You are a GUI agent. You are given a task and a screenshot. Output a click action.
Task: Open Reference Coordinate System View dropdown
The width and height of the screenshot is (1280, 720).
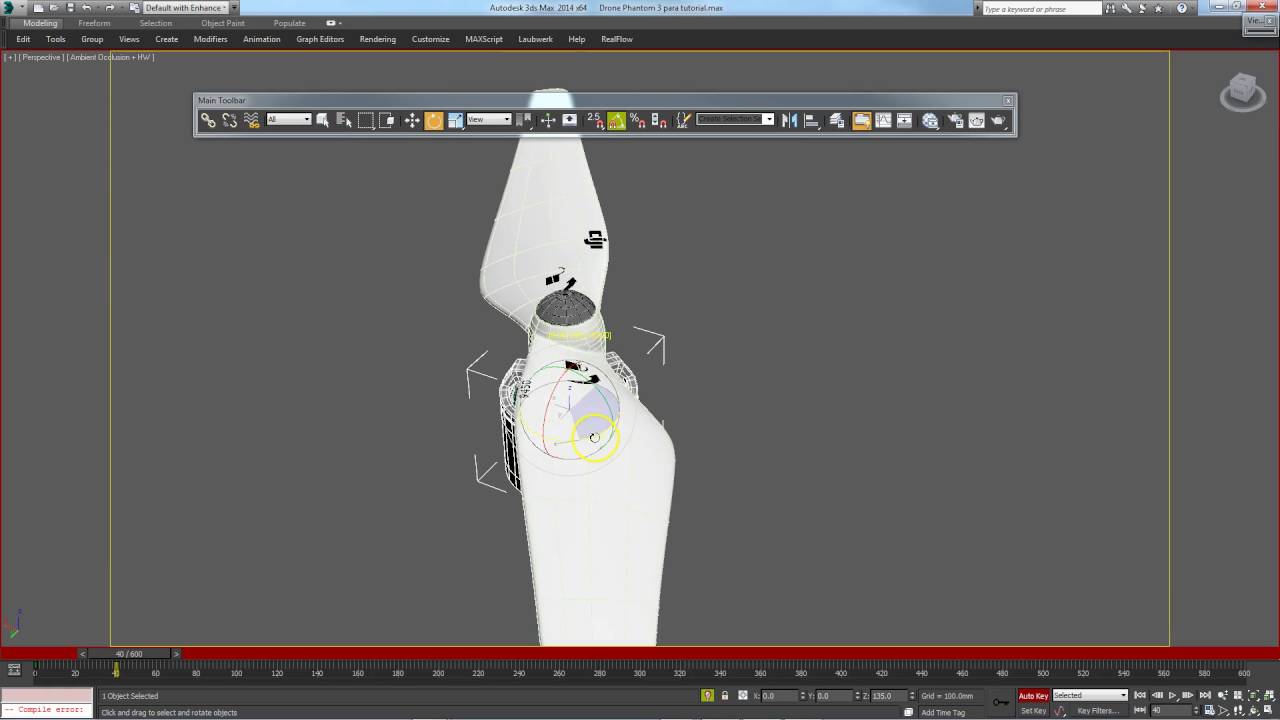click(x=489, y=120)
